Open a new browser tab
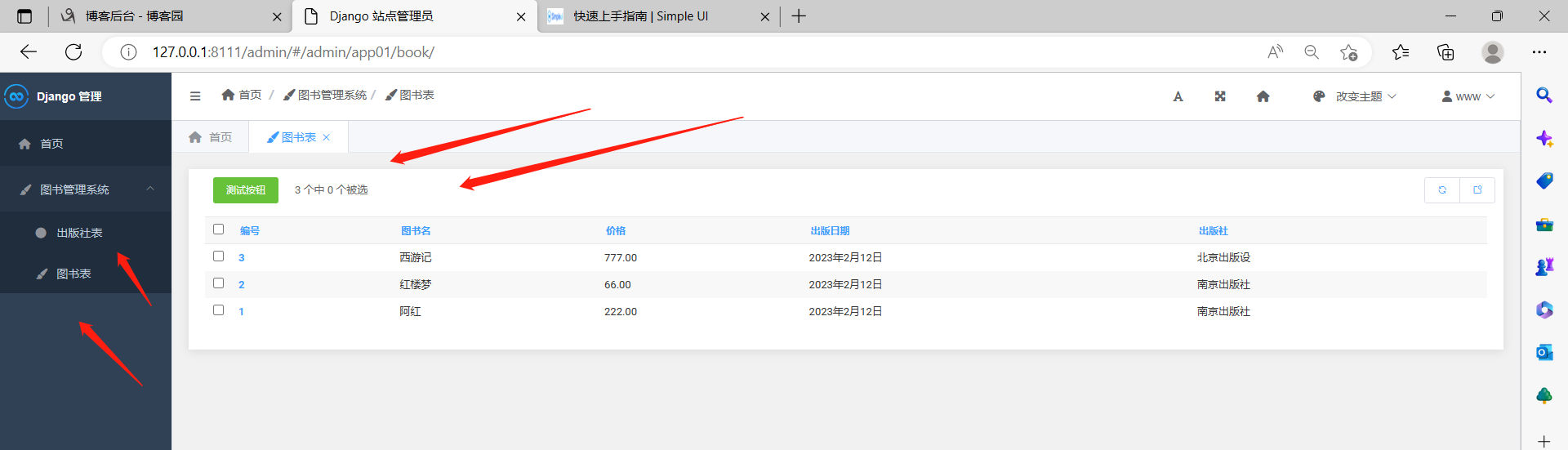This screenshot has width=1568, height=450. [799, 16]
